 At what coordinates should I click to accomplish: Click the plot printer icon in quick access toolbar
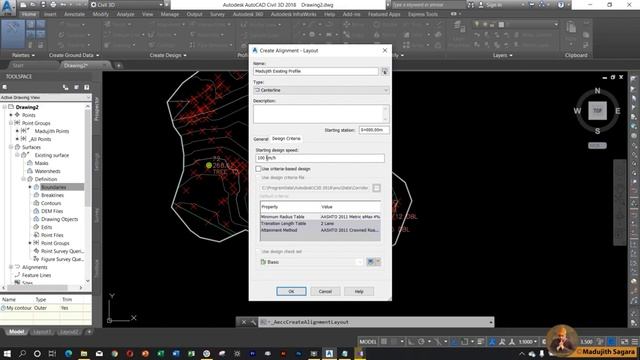click(x=53, y=5)
